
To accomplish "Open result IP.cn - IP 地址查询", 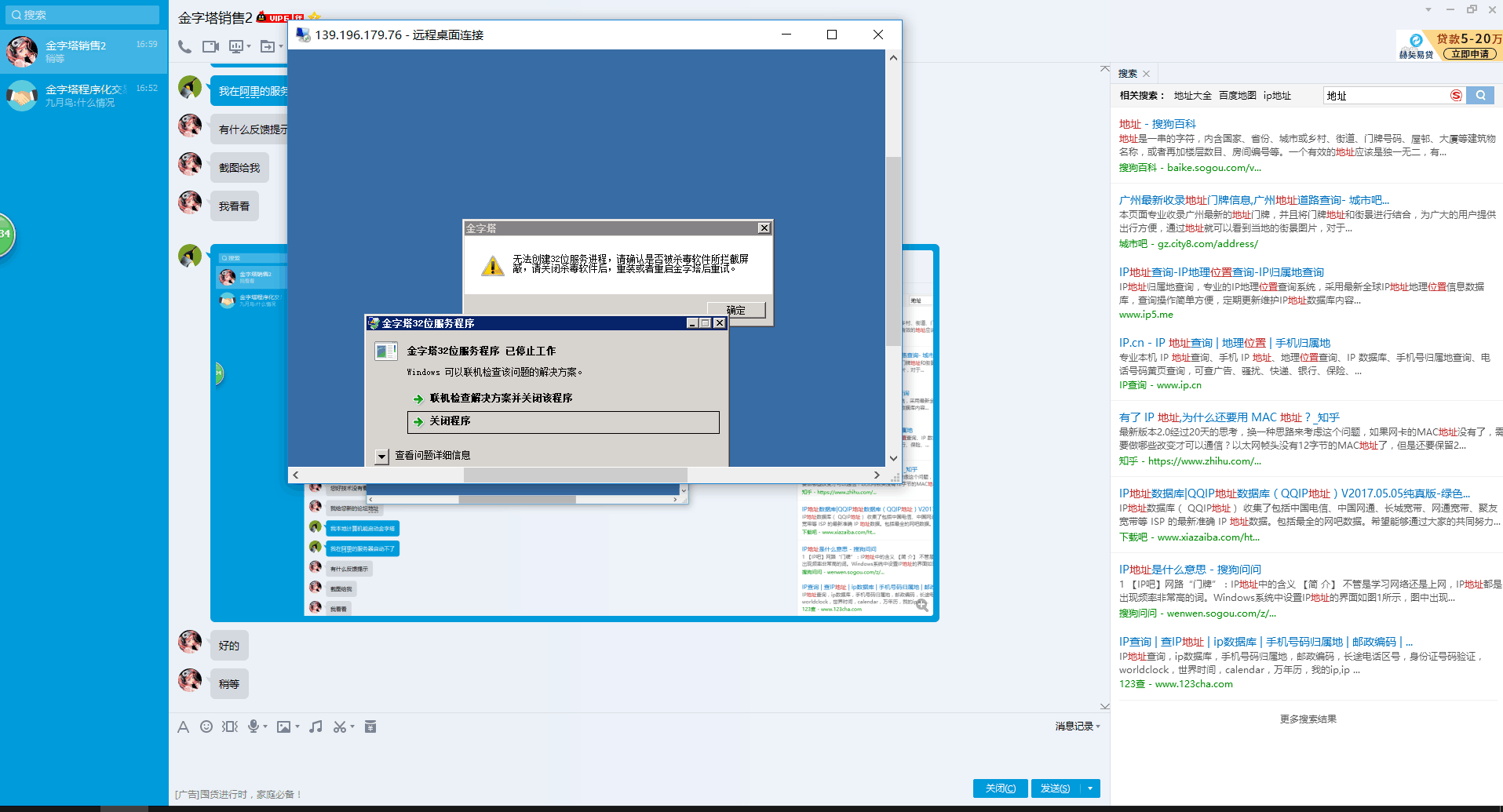I will (x=1224, y=343).
